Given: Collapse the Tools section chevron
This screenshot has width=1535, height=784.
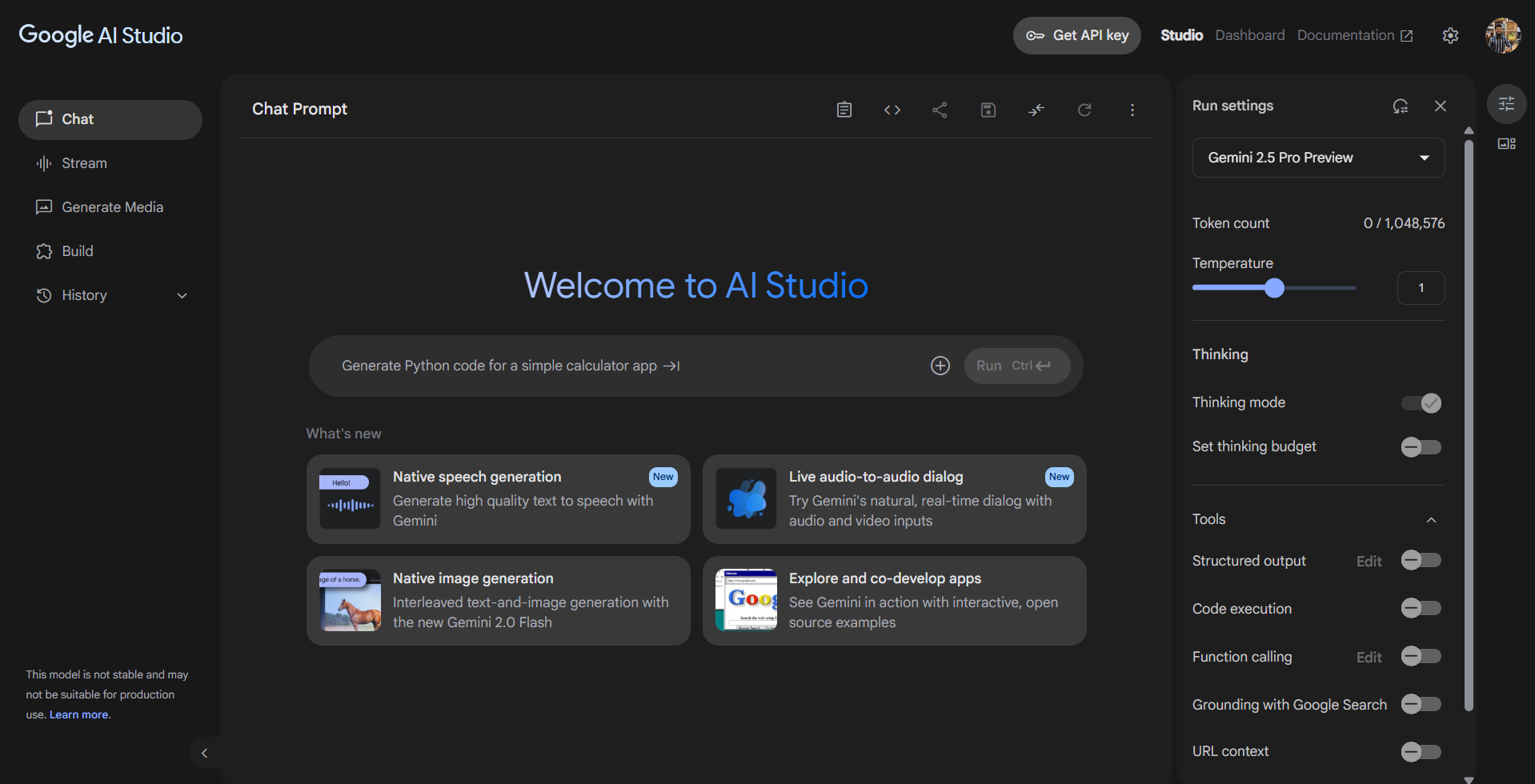Looking at the screenshot, I should point(1431,520).
